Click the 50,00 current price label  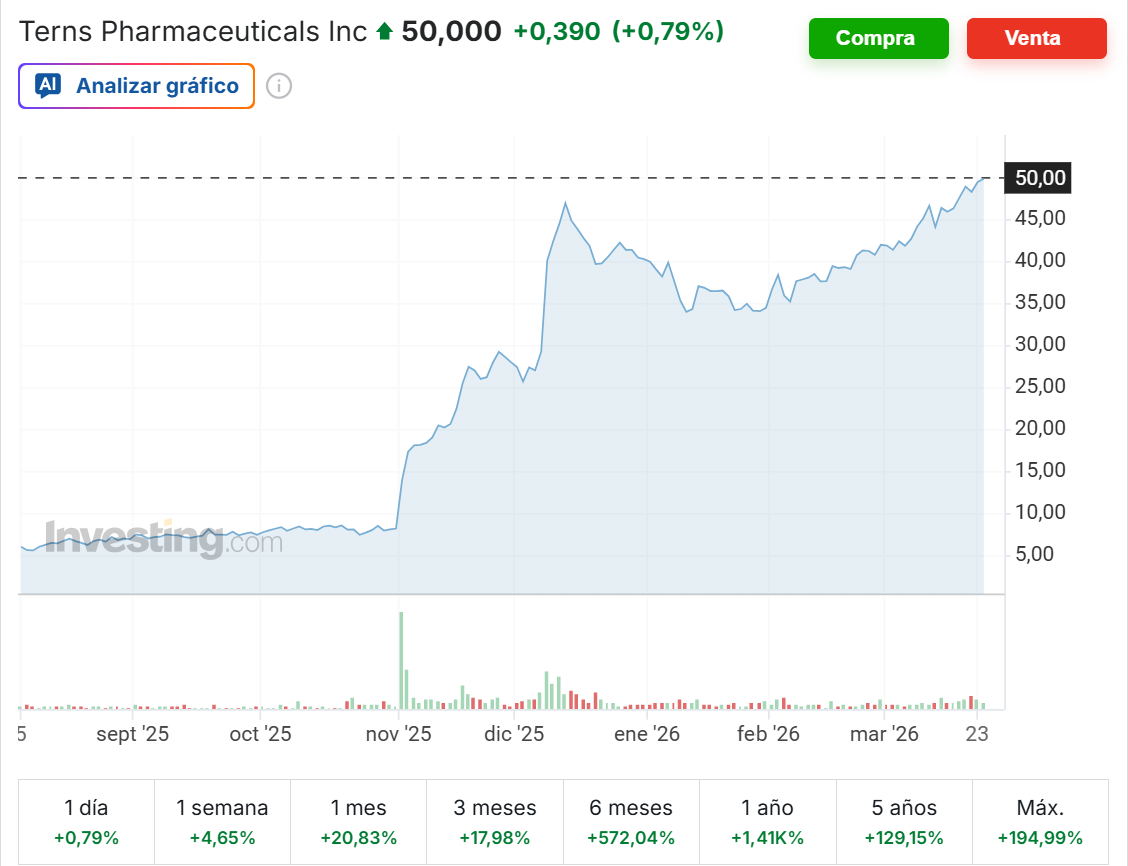[1041, 179]
